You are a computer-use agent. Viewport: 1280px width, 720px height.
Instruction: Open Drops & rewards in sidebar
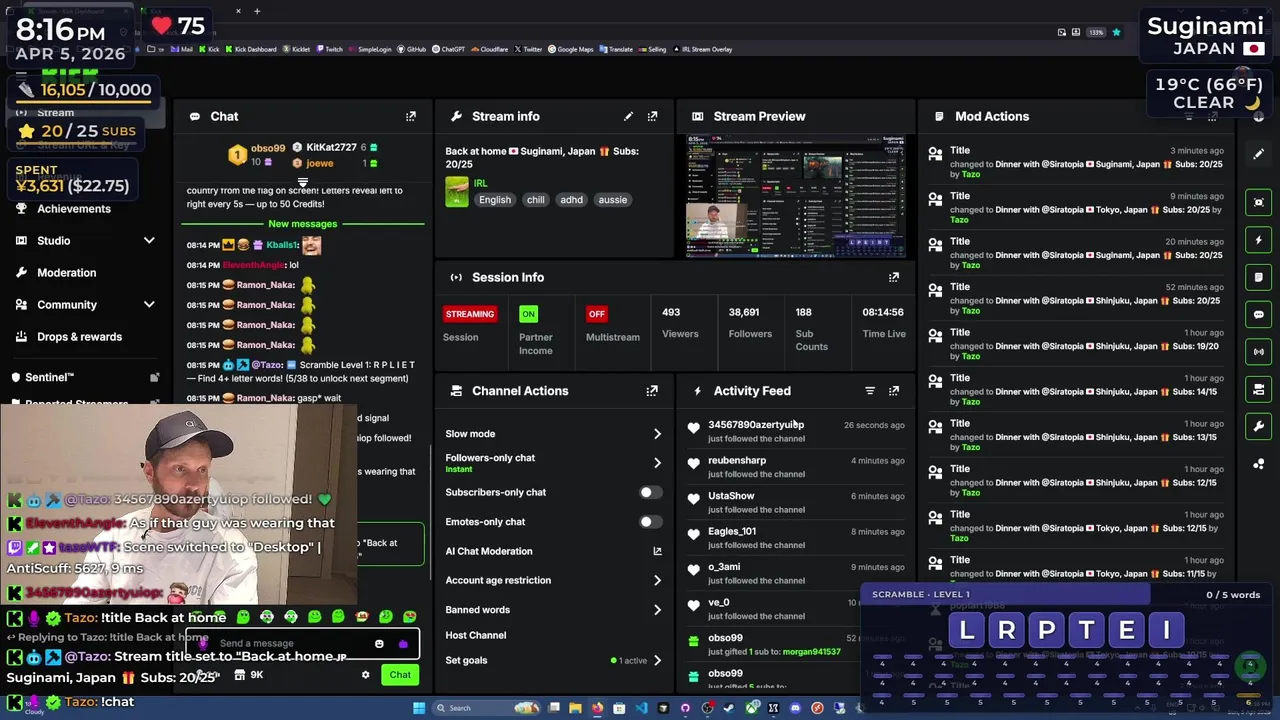pos(79,337)
